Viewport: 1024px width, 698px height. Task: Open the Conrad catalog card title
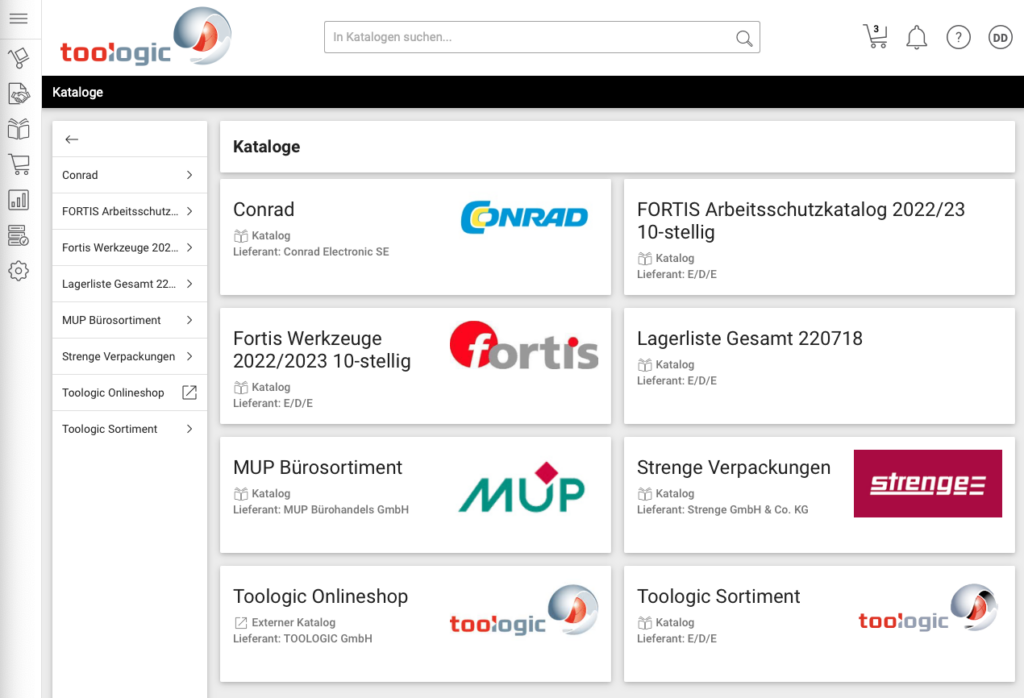(264, 210)
